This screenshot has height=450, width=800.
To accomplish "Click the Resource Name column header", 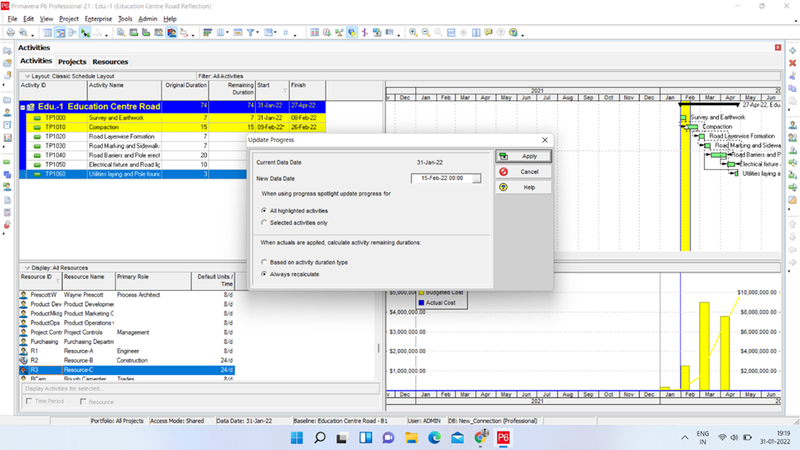I will coord(88,281).
